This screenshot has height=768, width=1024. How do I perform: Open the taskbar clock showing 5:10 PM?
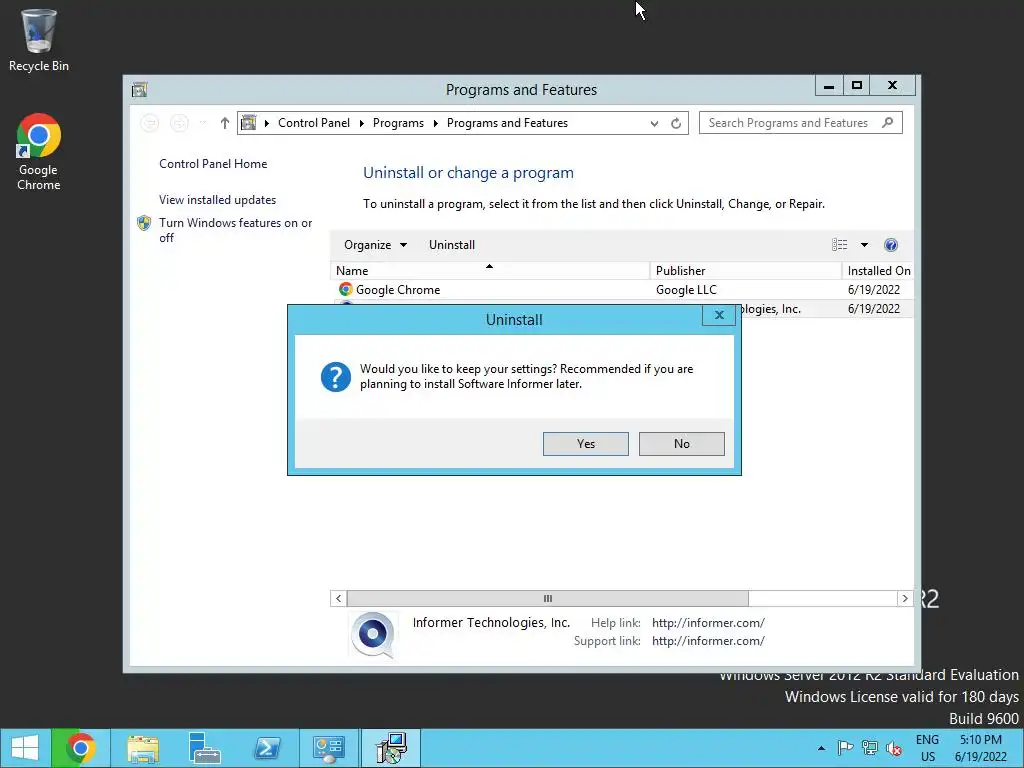tap(980, 748)
